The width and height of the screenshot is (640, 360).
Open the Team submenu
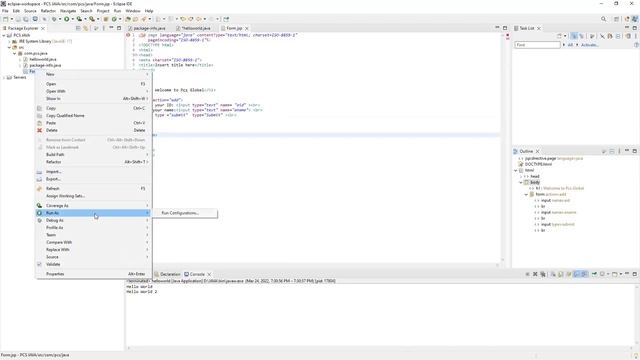[93, 235]
